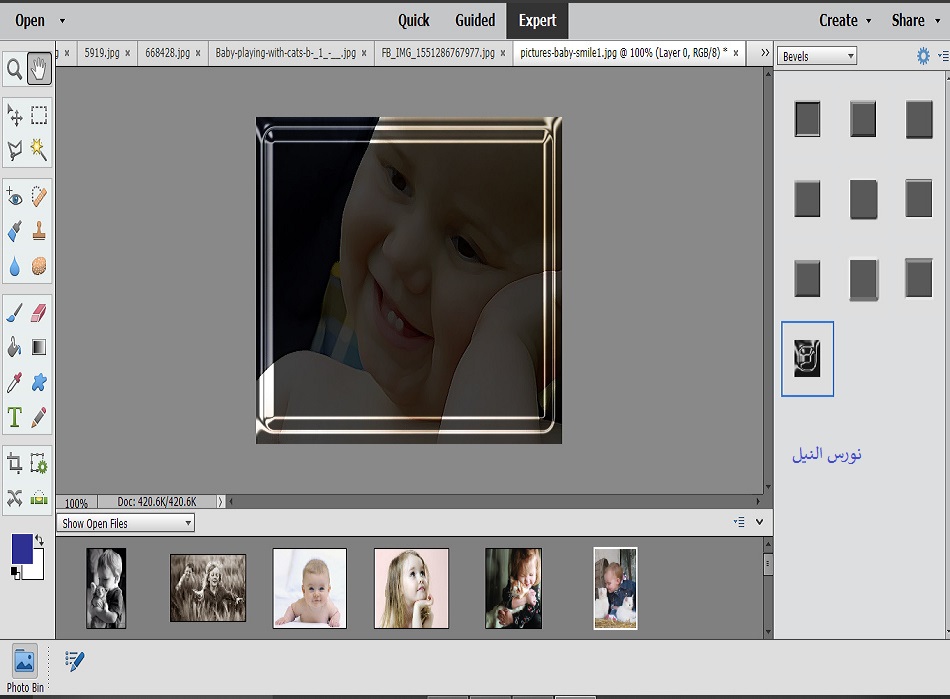
Task: Reset to default black and white colors
Action: [15, 572]
